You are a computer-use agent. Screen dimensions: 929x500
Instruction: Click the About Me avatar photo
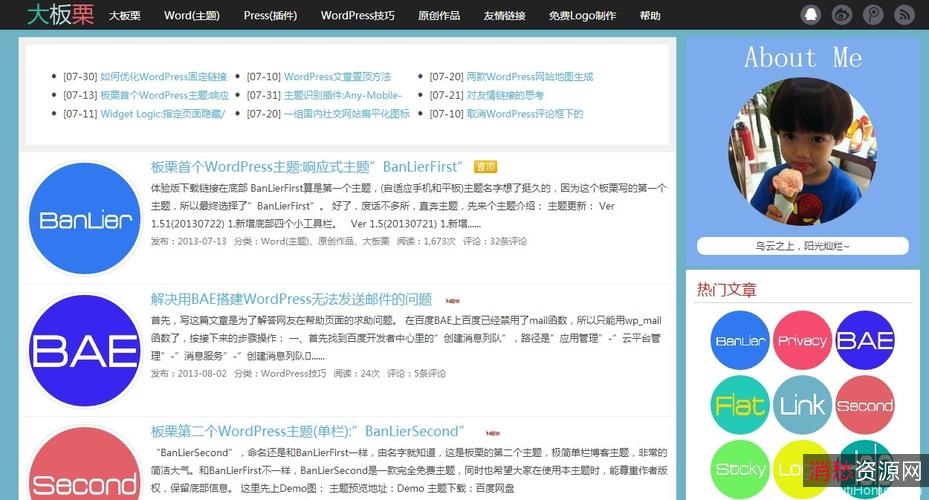tap(802, 152)
